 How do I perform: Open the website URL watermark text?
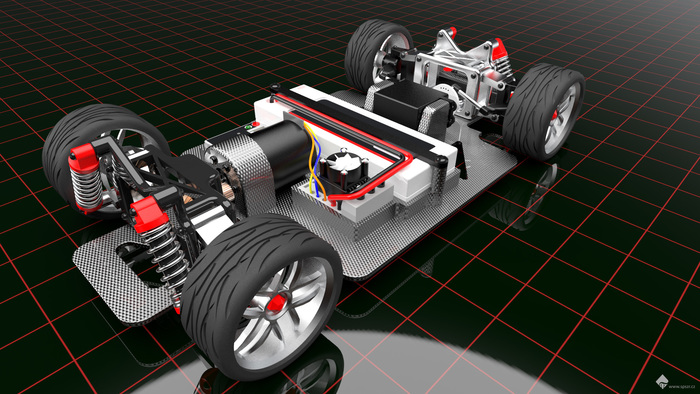(682, 386)
